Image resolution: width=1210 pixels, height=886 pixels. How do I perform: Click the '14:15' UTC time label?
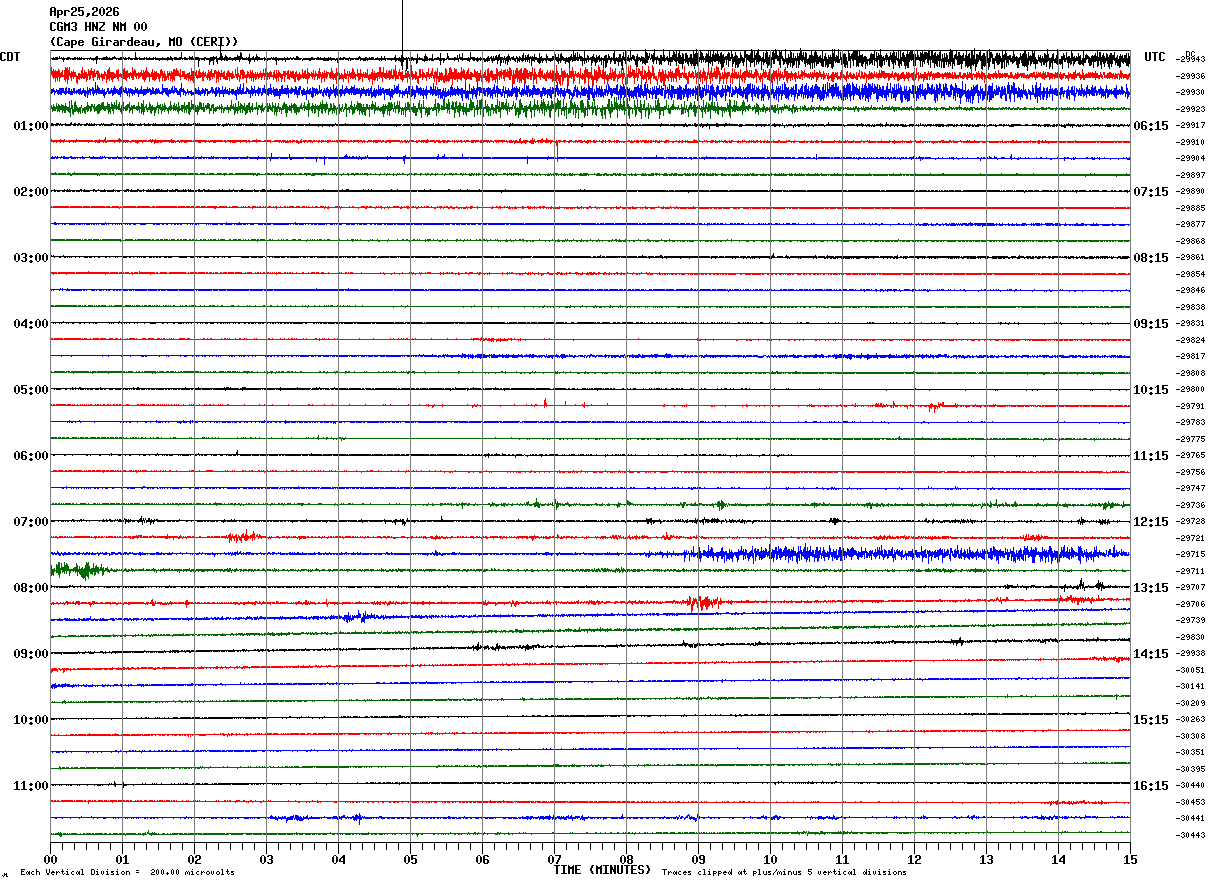pos(1151,654)
